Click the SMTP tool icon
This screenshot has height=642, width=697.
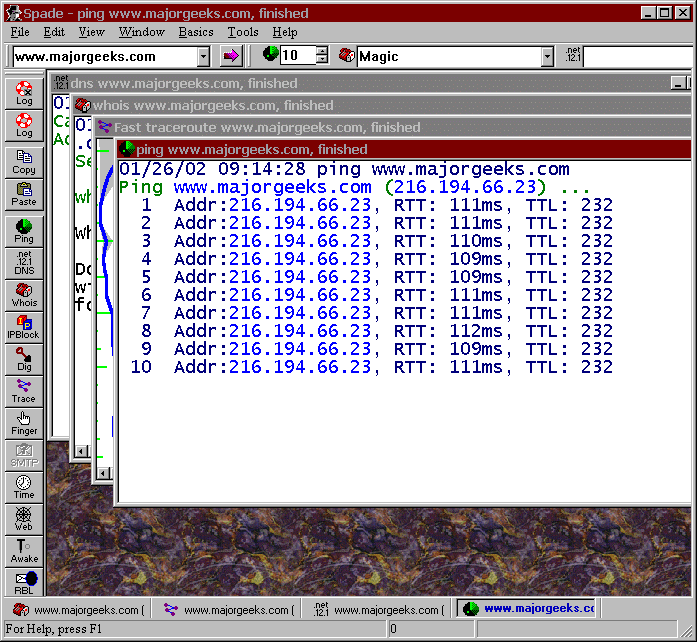pos(24,455)
